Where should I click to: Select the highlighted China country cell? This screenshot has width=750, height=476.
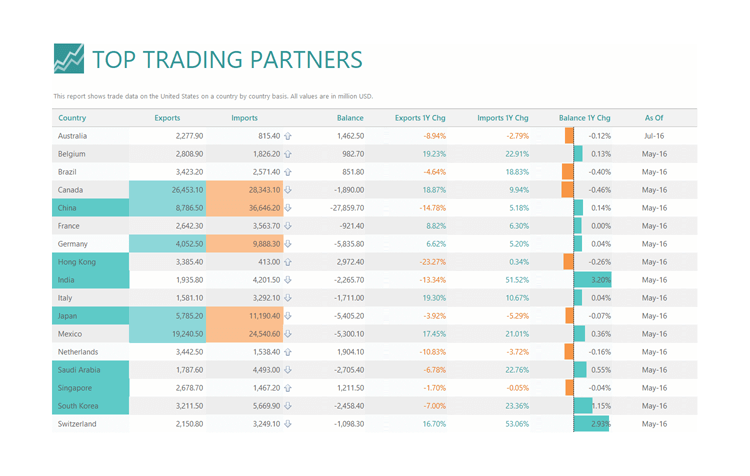(90, 208)
